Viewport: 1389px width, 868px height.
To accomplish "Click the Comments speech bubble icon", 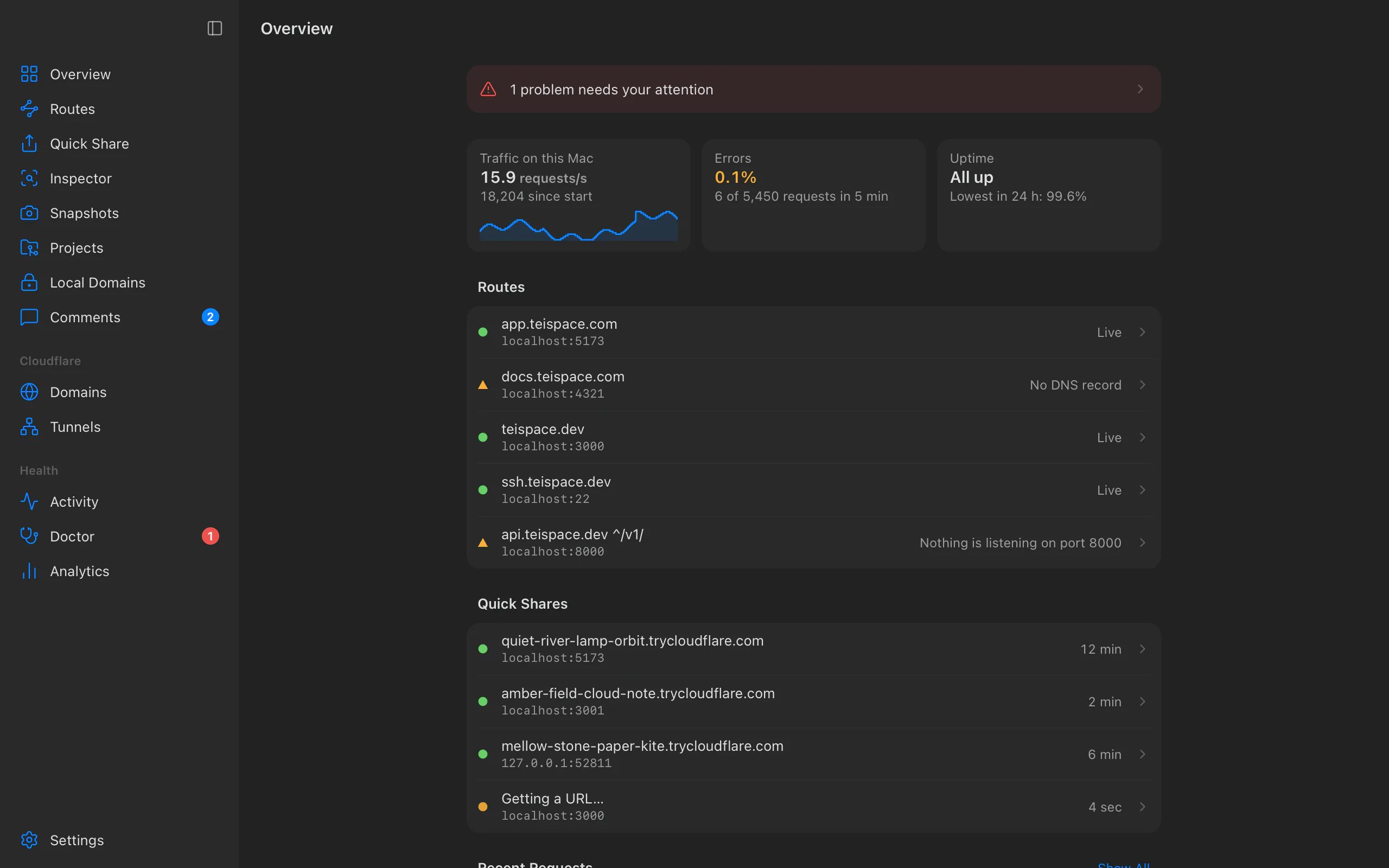I will pyautogui.click(x=29, y=317).
